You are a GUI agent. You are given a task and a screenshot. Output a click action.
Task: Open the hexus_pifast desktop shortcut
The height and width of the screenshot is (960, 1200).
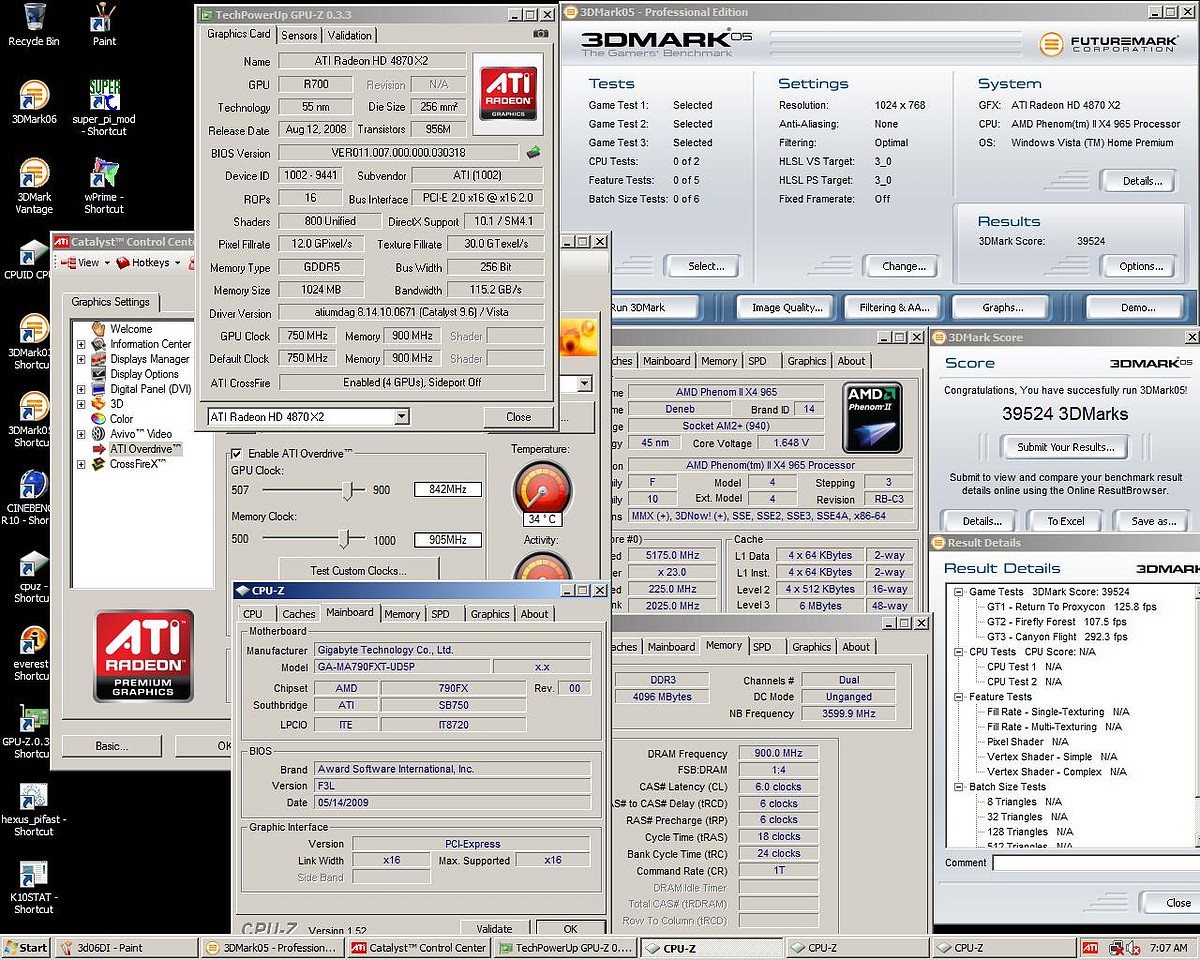[33, 810]
